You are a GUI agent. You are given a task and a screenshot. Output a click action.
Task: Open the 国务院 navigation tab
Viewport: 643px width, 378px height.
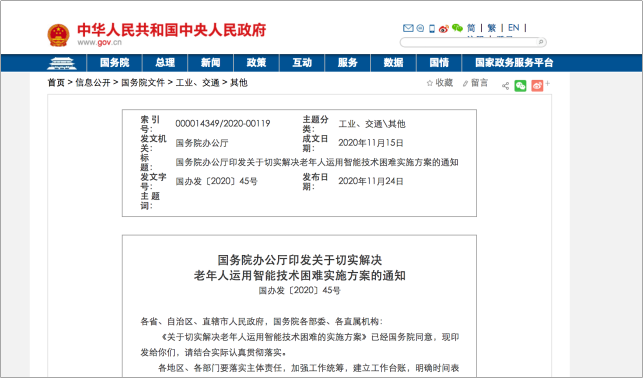tap(114, 63)
